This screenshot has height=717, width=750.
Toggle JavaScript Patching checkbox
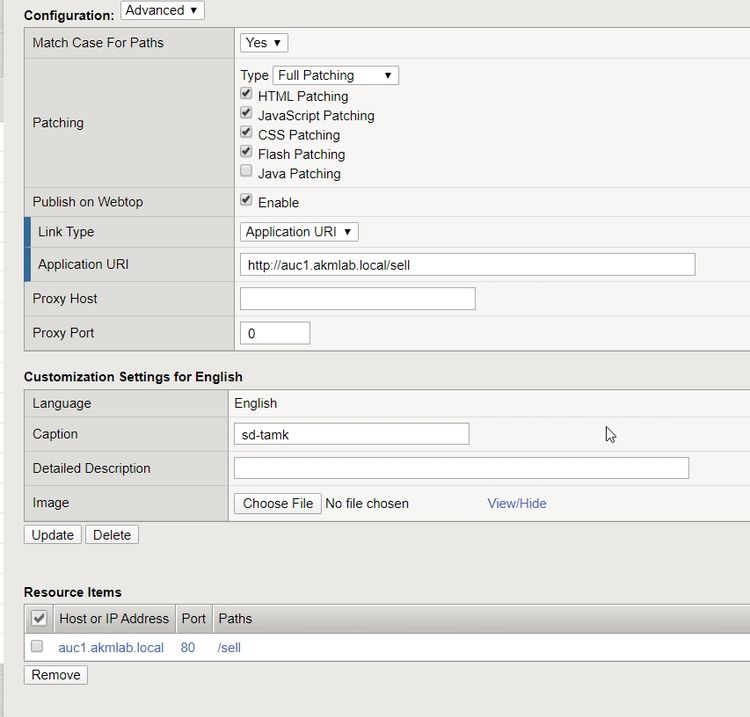[247, 114]
